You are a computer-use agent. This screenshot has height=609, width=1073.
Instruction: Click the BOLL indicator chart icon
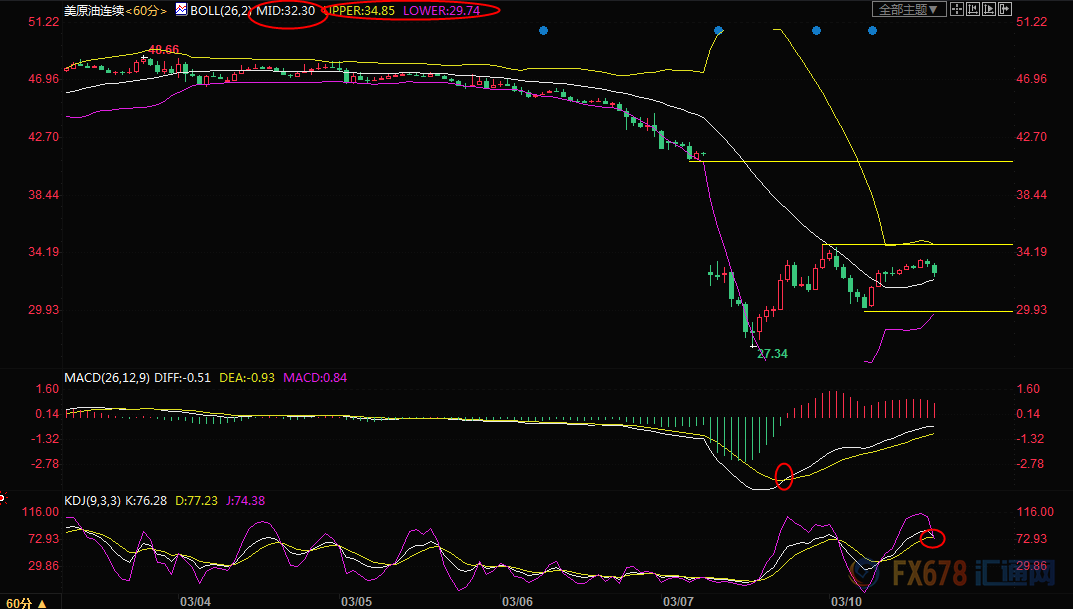pyautogui.click(x=181, y=10)
